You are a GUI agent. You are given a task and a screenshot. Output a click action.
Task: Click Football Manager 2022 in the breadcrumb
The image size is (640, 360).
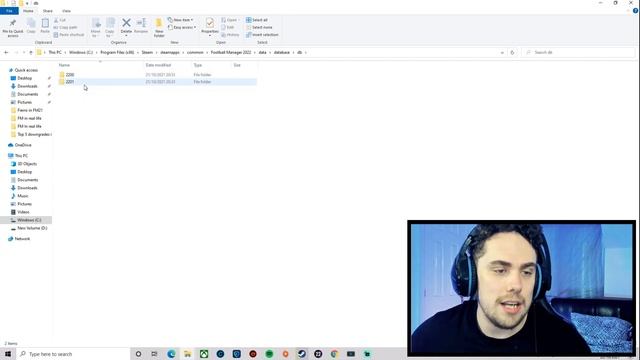(231, 52)
